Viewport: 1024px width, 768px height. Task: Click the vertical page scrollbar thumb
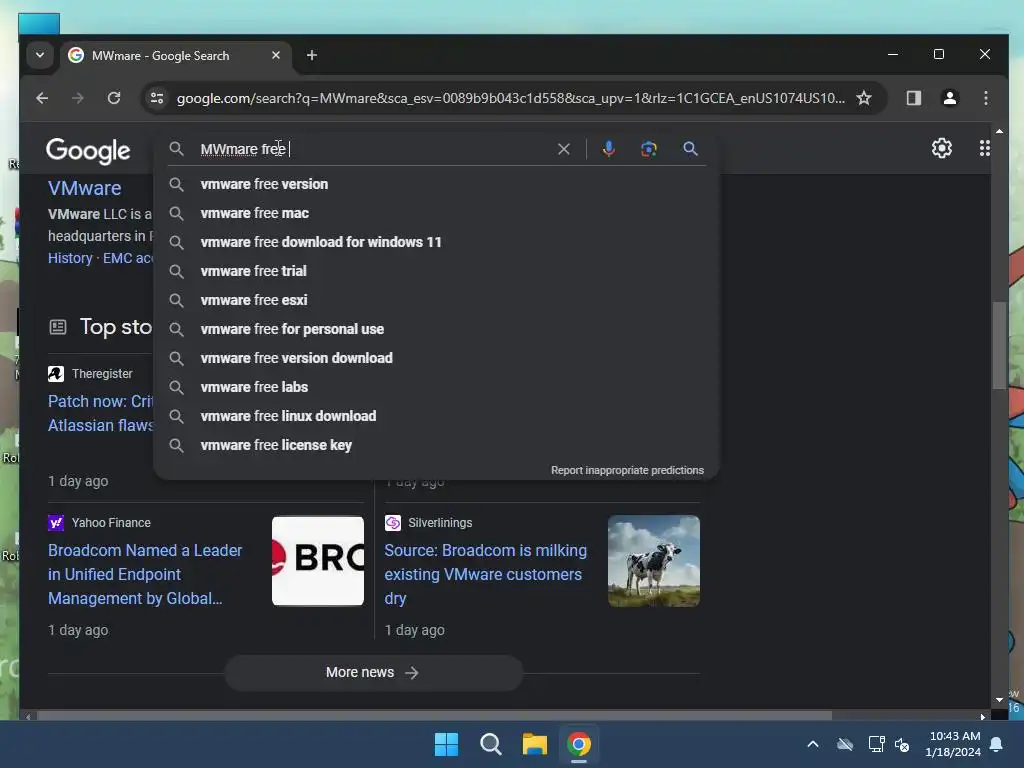[x=999, y=345]
